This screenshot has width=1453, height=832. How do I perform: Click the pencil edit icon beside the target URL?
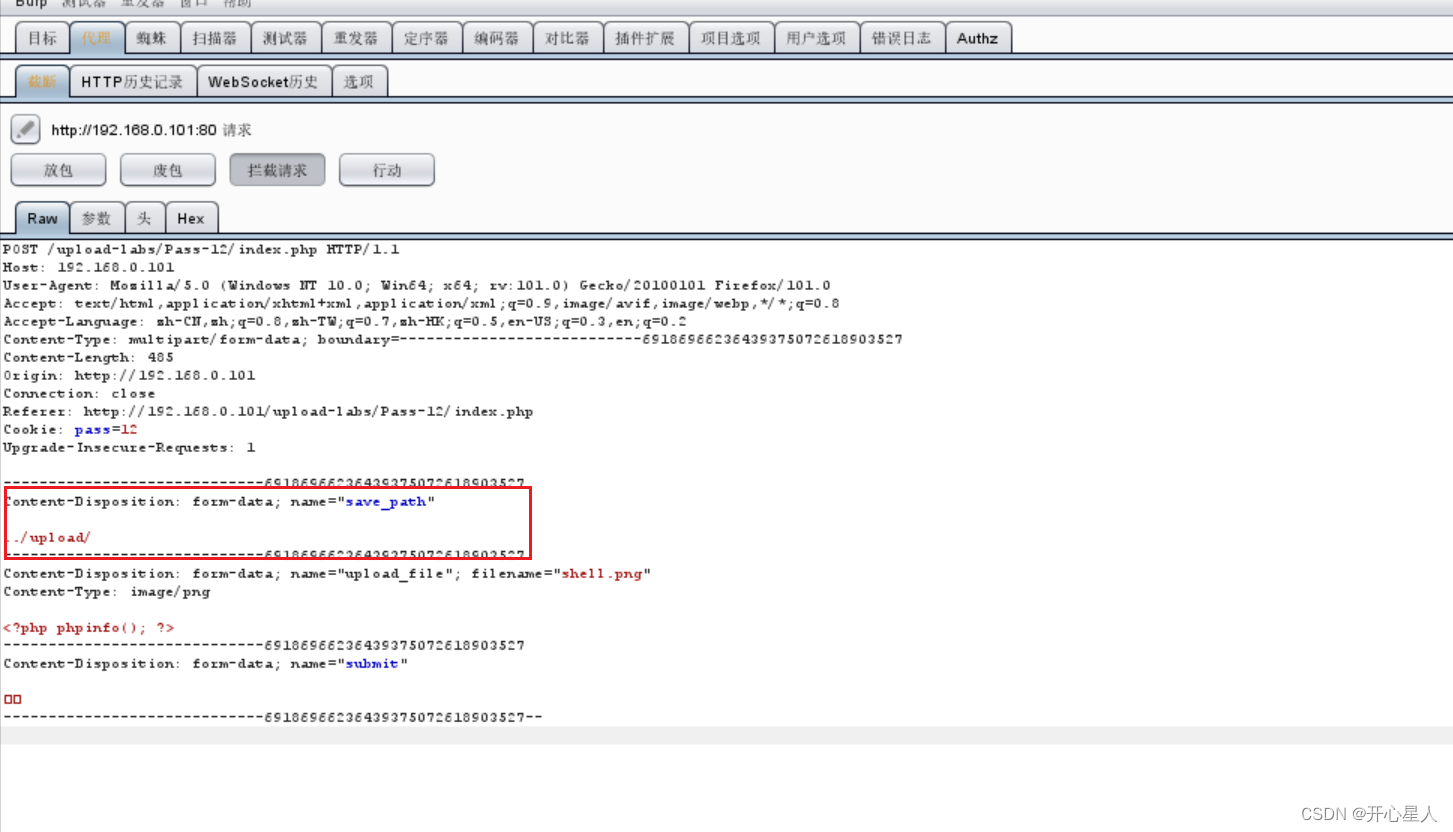point(26,129)
